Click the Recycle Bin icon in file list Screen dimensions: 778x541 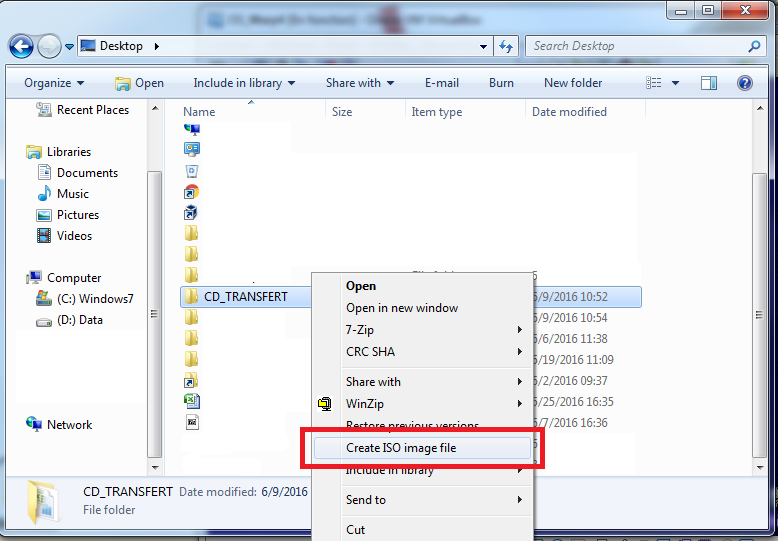click(191, 170)
